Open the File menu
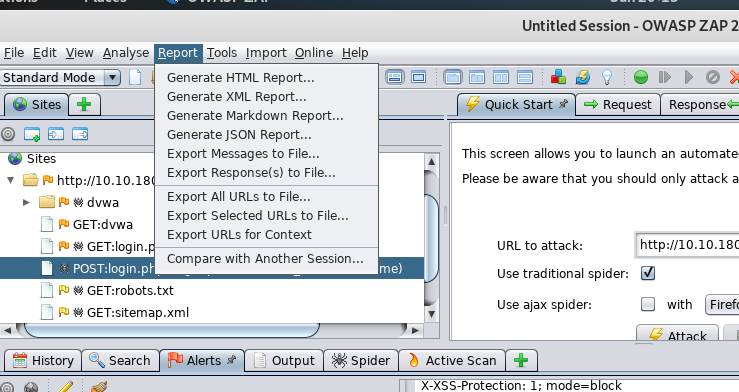This screenshot has width=739, height=392. [x=14, y=53]
